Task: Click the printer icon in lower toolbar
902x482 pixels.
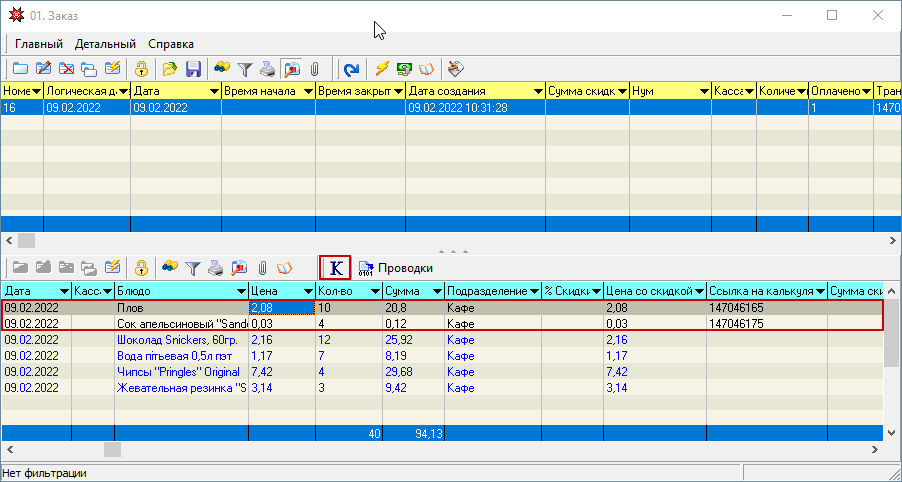Action: (216, 268)
